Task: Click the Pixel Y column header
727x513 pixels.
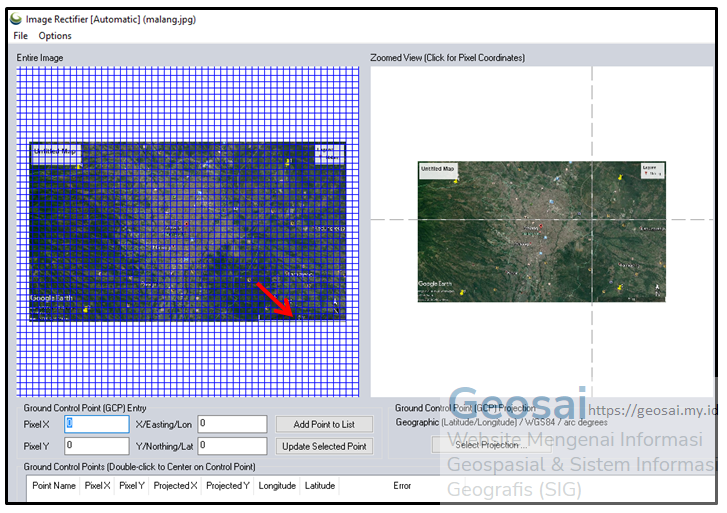Action: click(132, 486)
